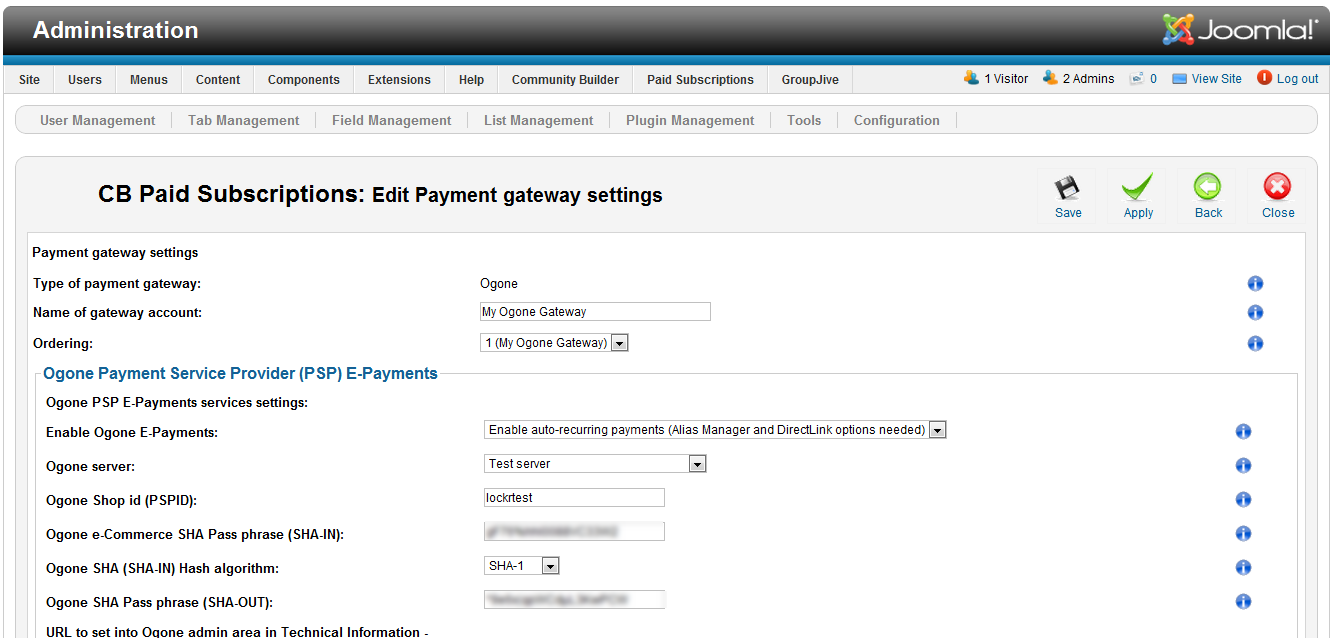Go to Tab Management
The width and height of the screenshot is (1330, 638).
pos(244,121)
